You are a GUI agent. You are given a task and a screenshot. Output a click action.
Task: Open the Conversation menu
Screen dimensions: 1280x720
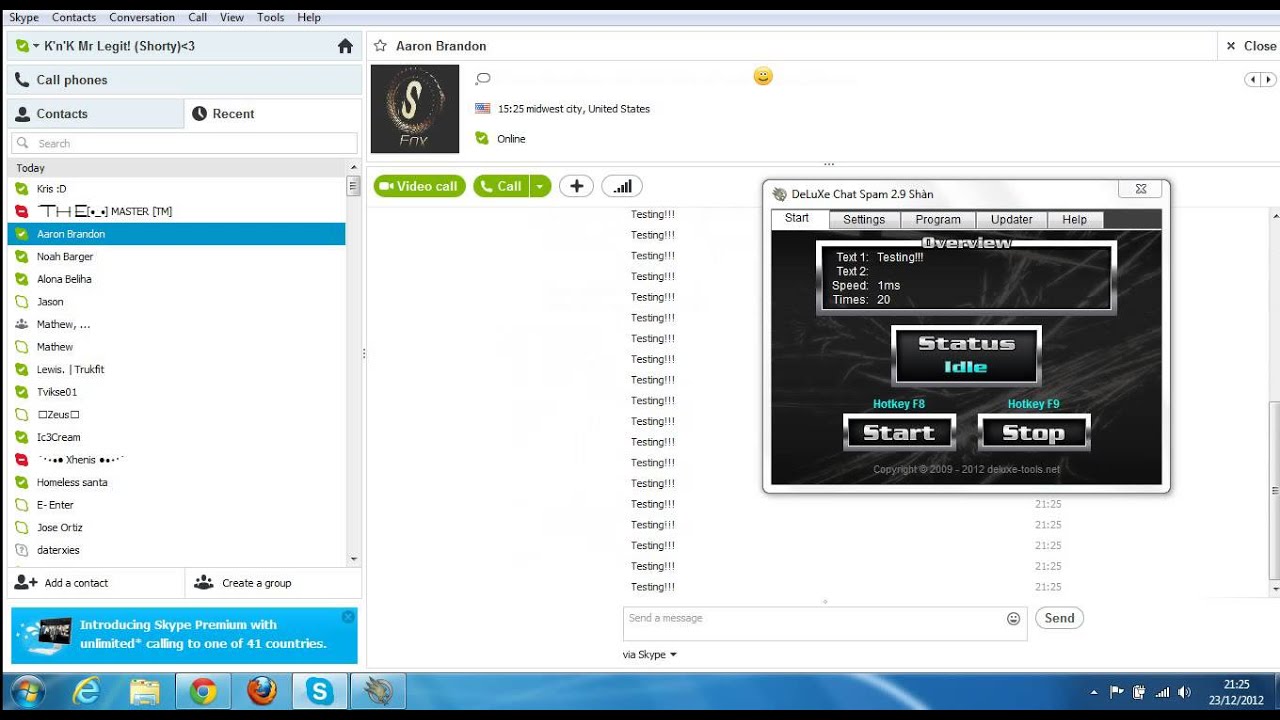coord(142,17)
